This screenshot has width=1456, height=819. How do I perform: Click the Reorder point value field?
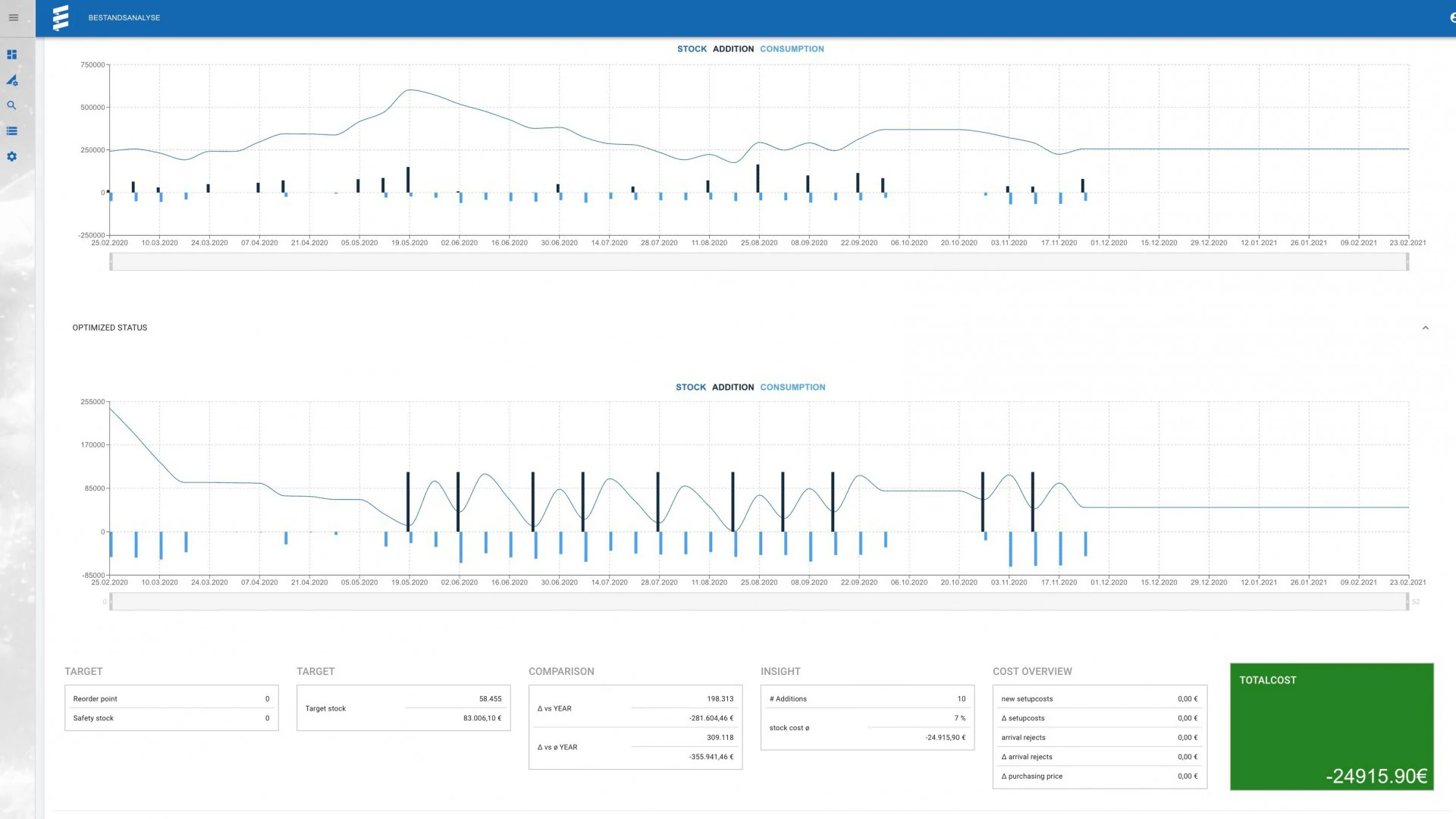click(266, 698)
